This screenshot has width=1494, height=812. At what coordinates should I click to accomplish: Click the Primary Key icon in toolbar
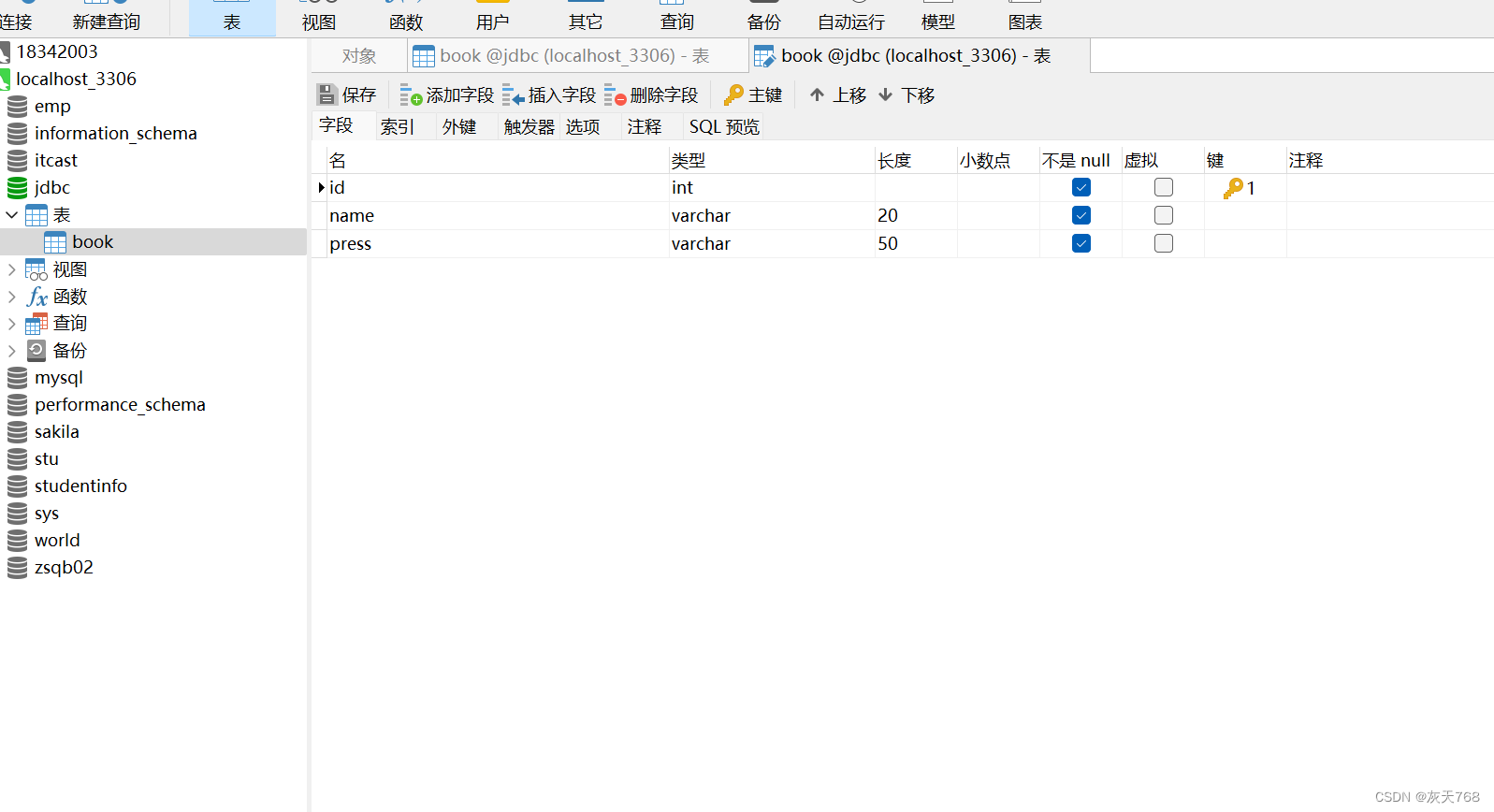coord(733,94)
